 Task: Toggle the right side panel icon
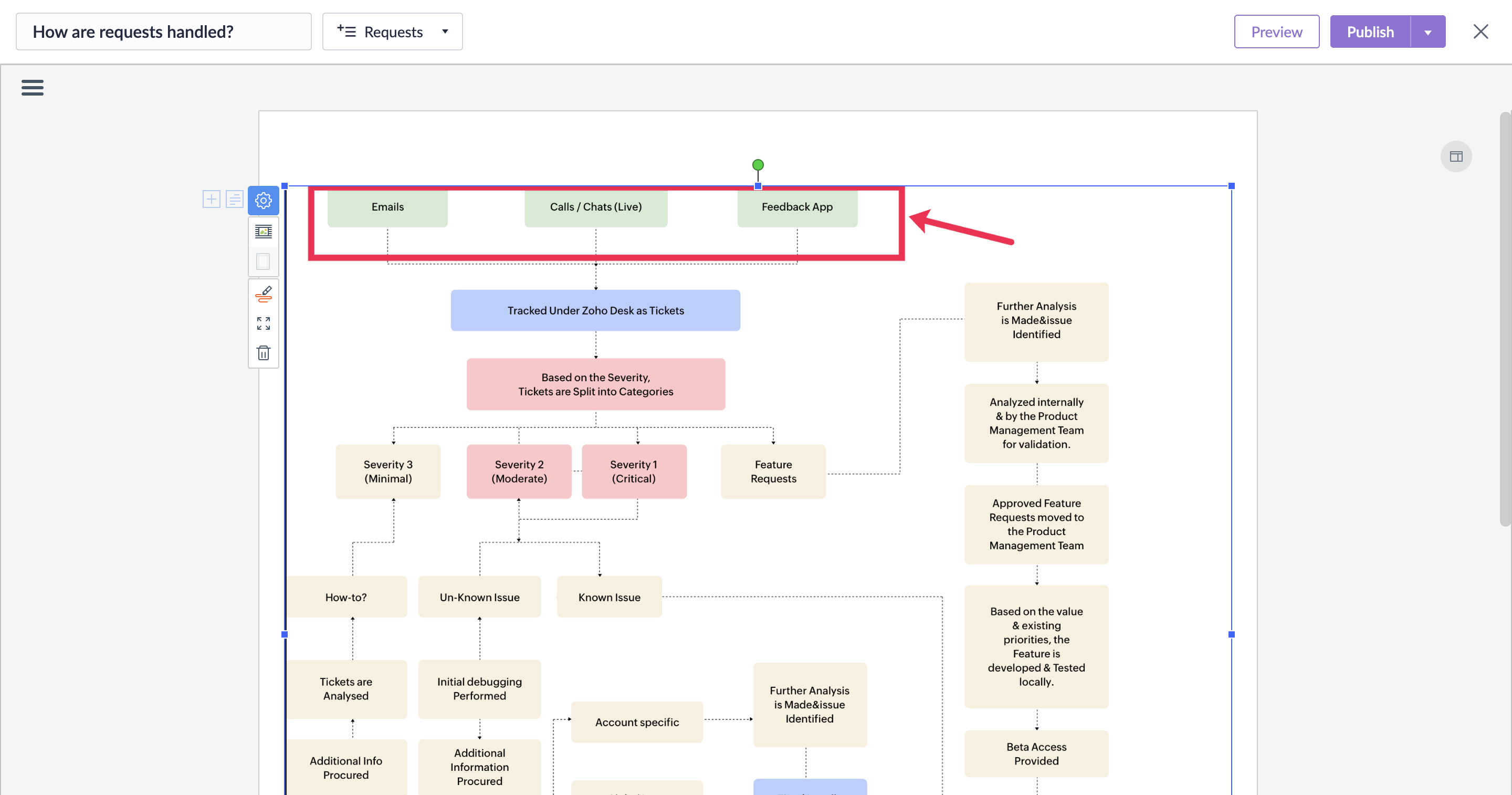pos(1456,157)
